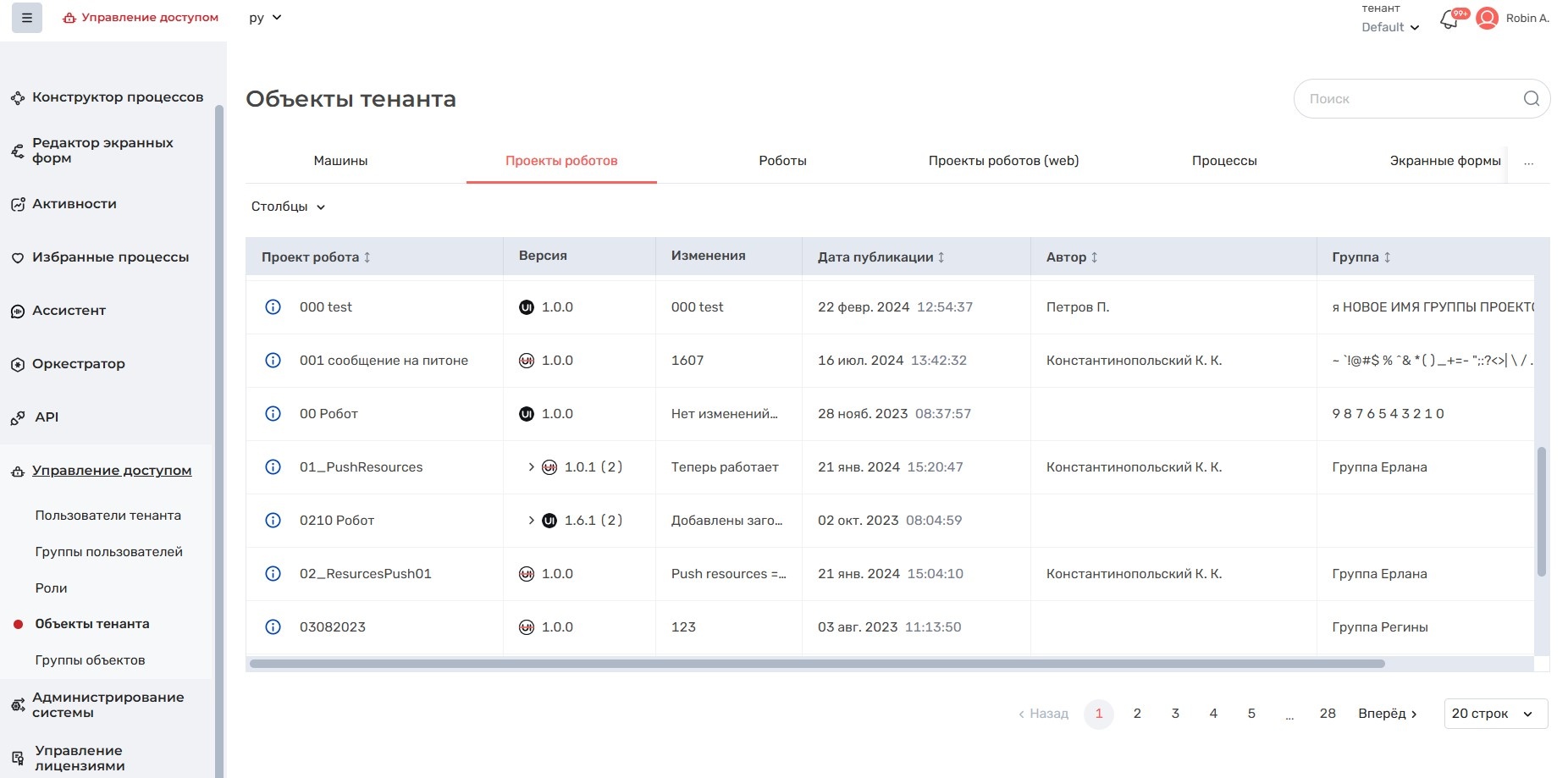Open the Default tenant selector
This screenshot has width=1568, height=778.
pyautogui.click(x=1389, y=27)
